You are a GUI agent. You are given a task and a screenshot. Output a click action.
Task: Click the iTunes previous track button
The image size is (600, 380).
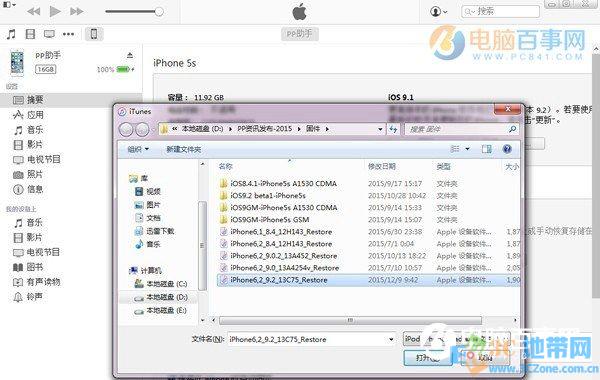(x=34, y=11)
